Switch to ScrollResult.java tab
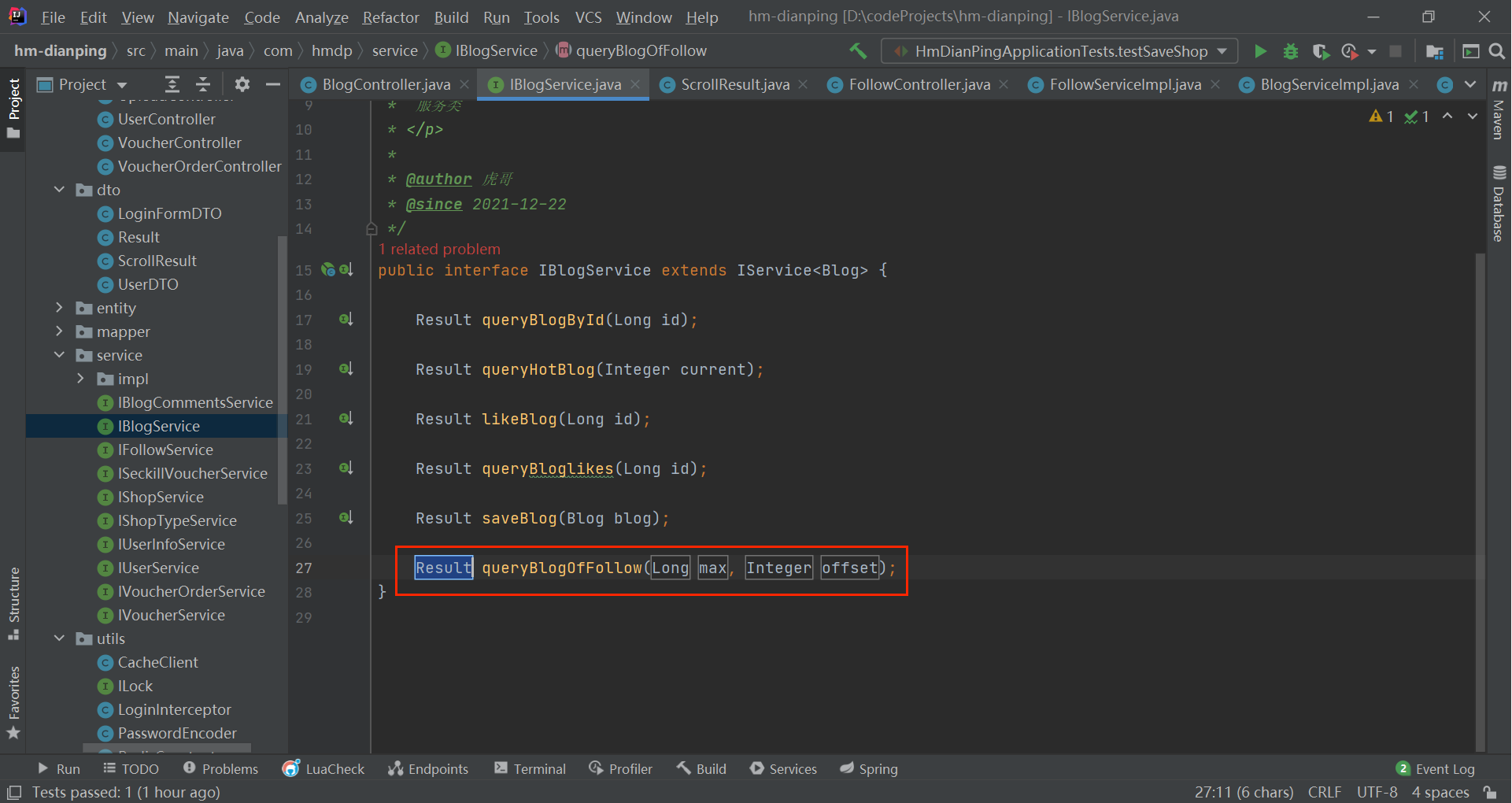 point(735,84)
